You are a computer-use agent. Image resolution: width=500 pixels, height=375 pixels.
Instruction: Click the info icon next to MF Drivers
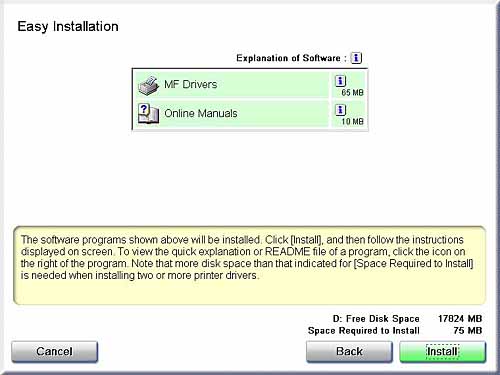[340, 81]
